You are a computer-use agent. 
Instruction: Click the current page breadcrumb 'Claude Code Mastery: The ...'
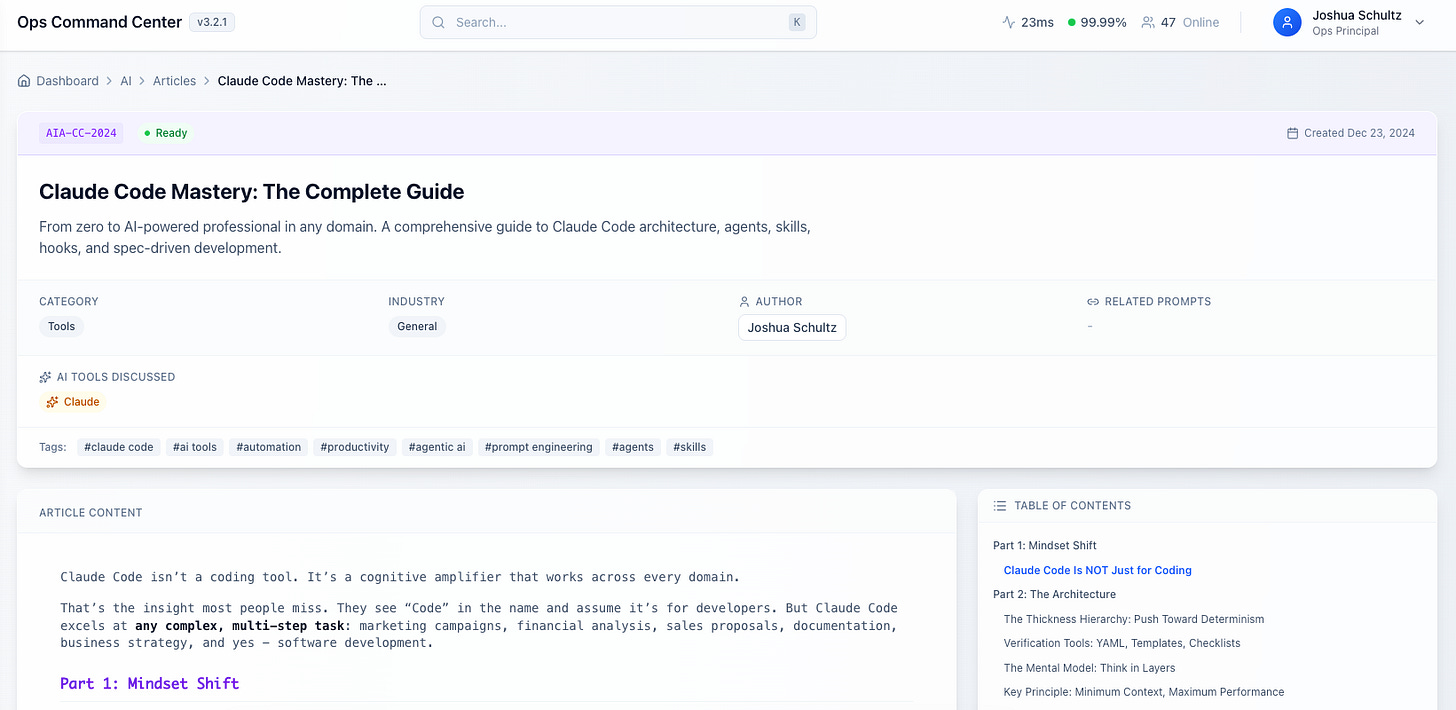302,81
